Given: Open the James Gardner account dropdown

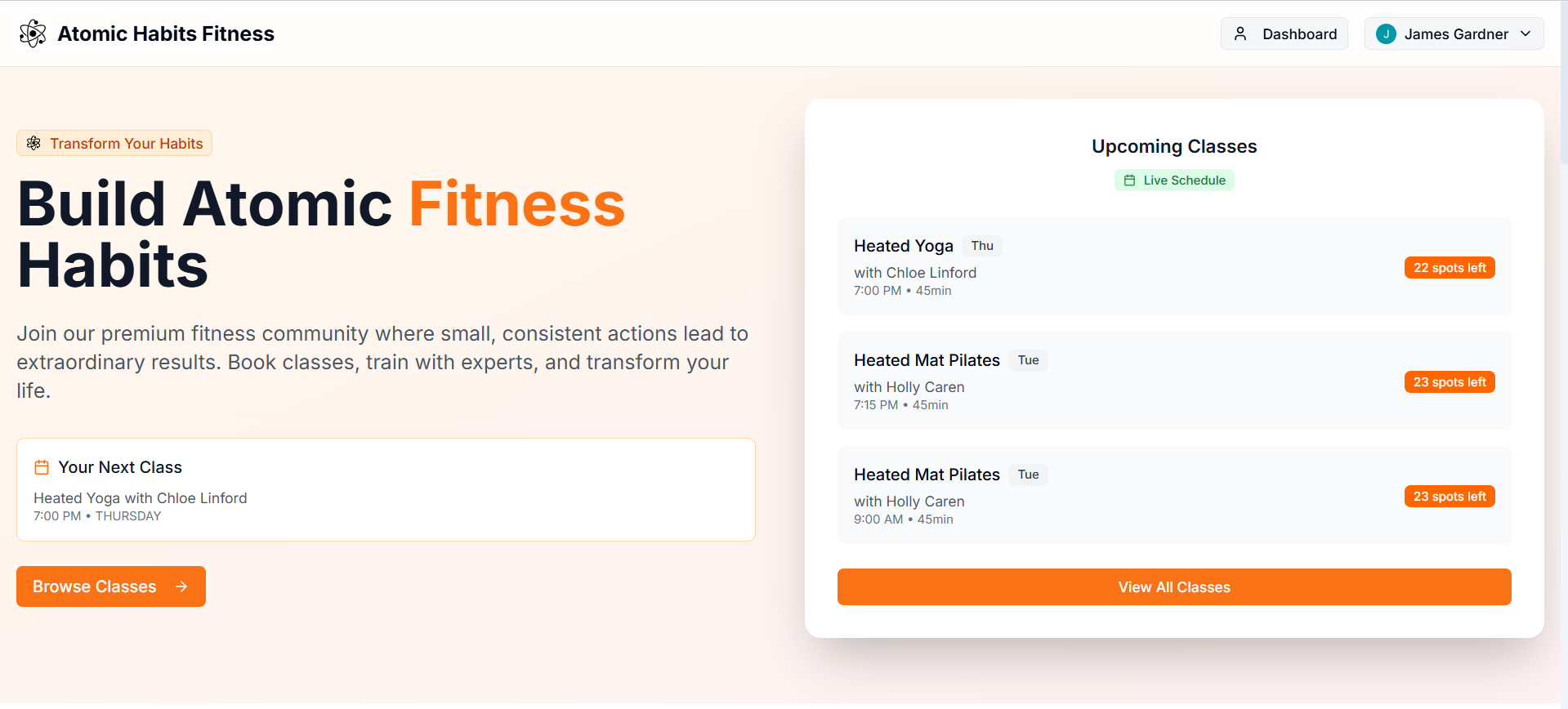Looking at the screenshot, I should coord(1454,33).
